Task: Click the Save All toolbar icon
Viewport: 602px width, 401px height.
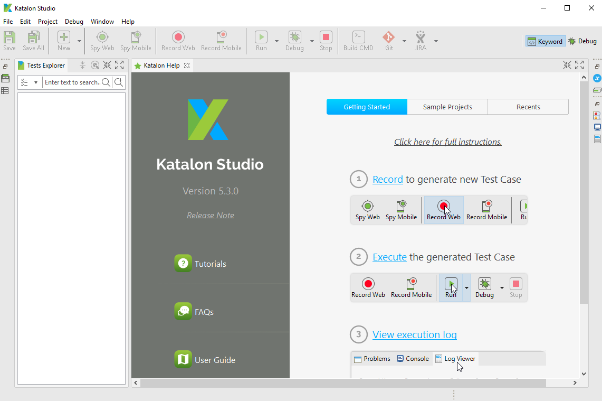Action: pos(33,40)
